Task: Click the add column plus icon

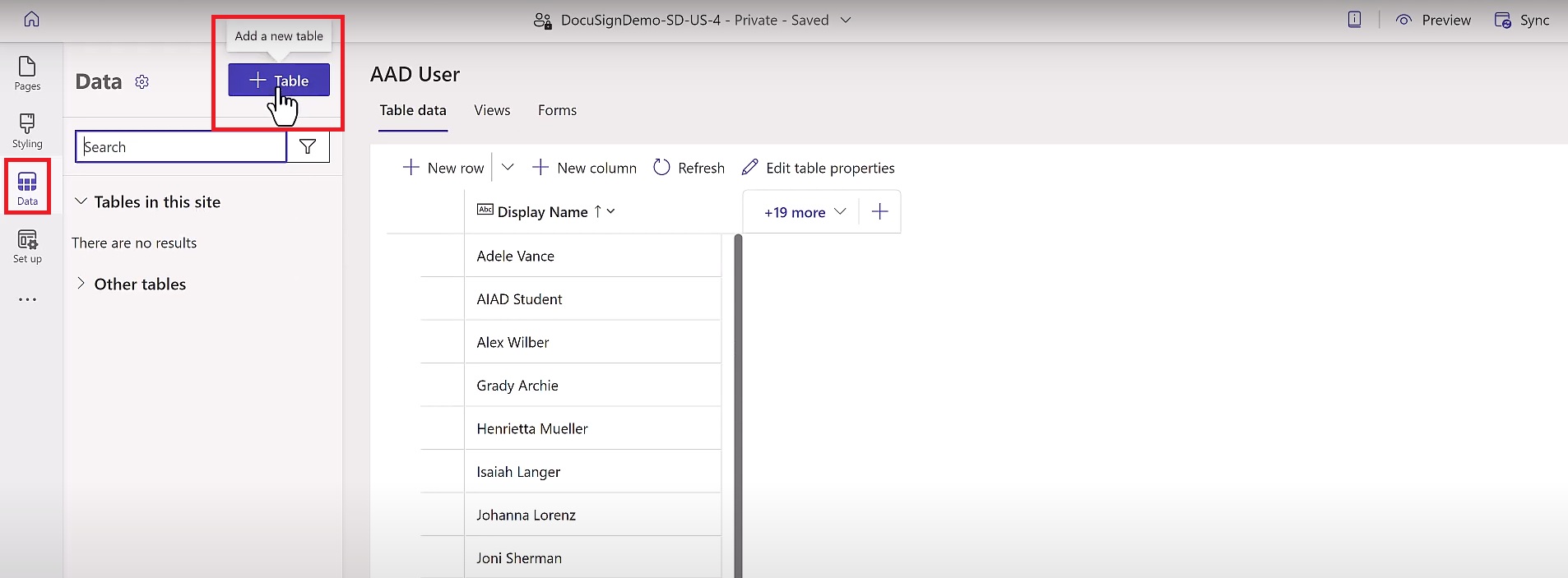Action: (879, 212)
